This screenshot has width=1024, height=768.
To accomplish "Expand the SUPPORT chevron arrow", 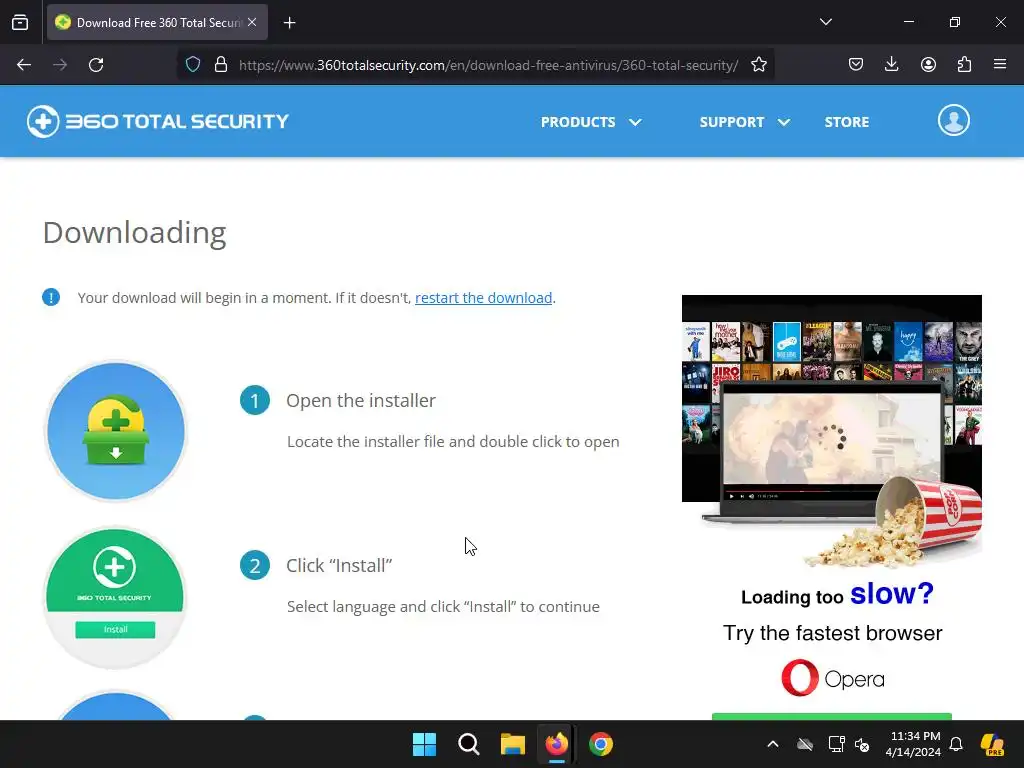I will [x=784, y=122].
